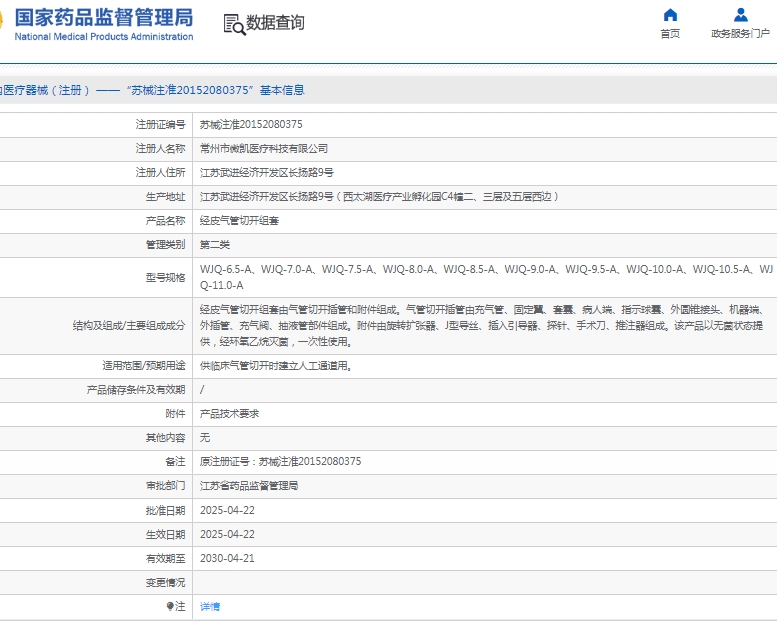Open the 详情 link
The image size is (777, 624).
click(x=210, y=606)
